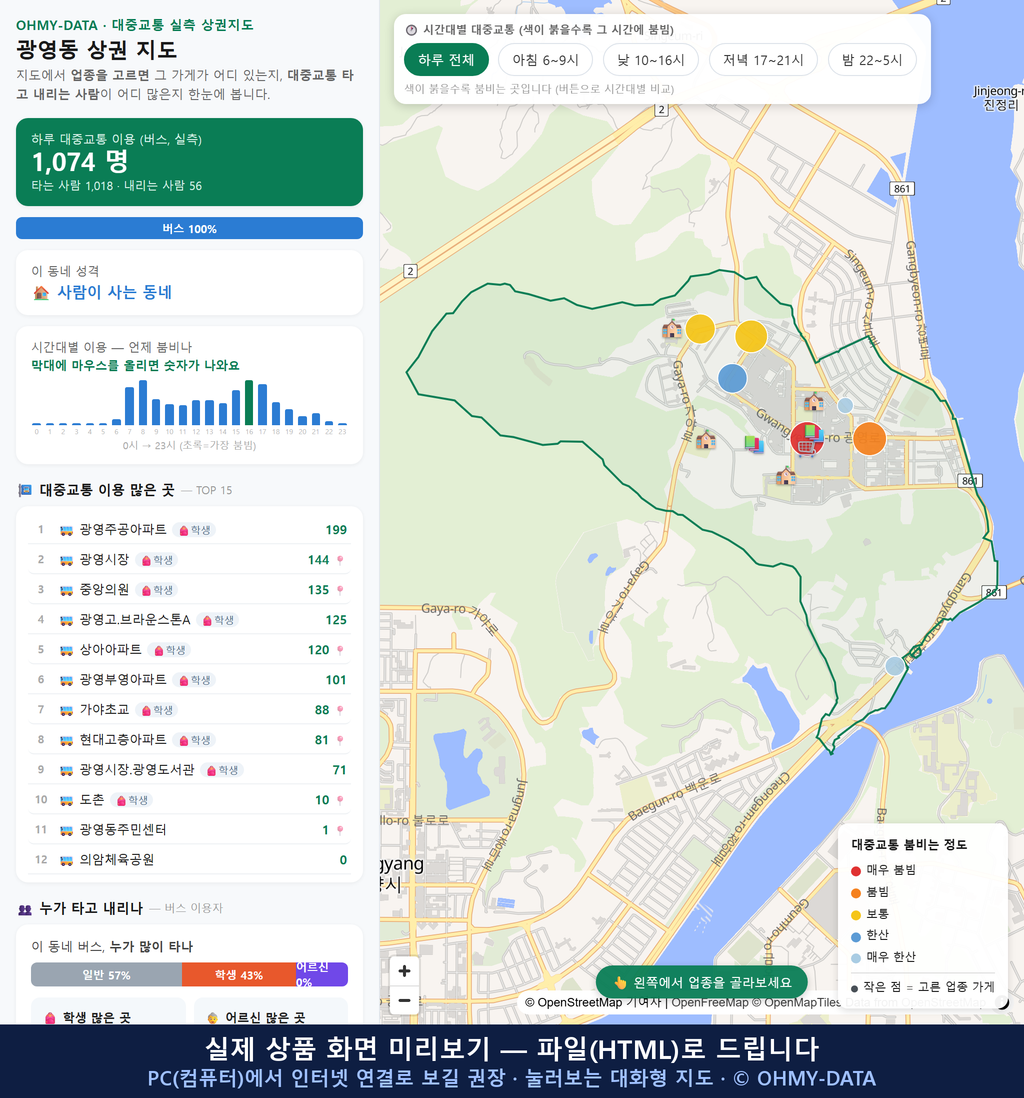Click the 광영동주민센터 row name
The height and width of the screenshot is (1098, 1024).
click(x=123, y=831)
